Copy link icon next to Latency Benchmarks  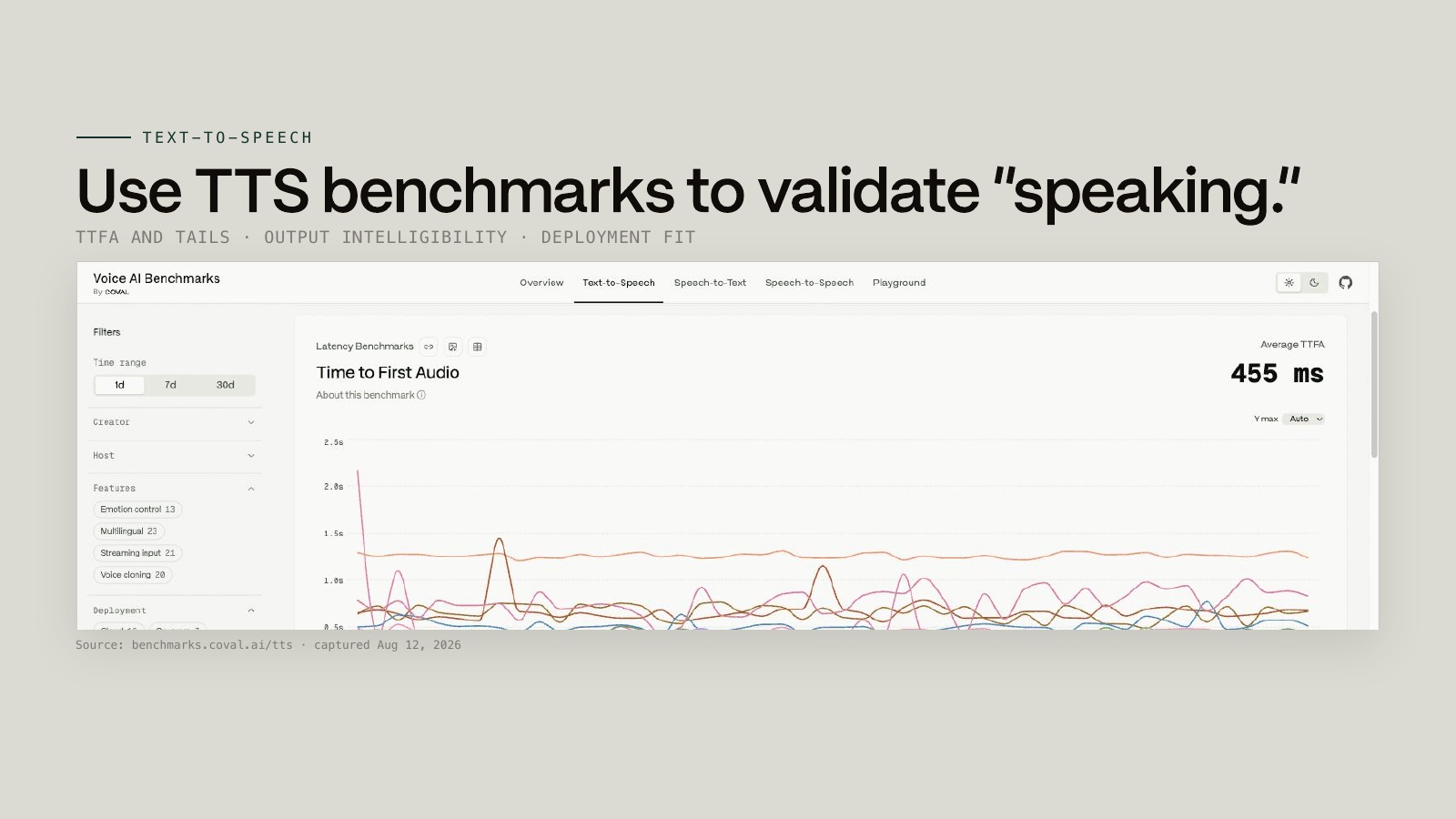point(429,347)
